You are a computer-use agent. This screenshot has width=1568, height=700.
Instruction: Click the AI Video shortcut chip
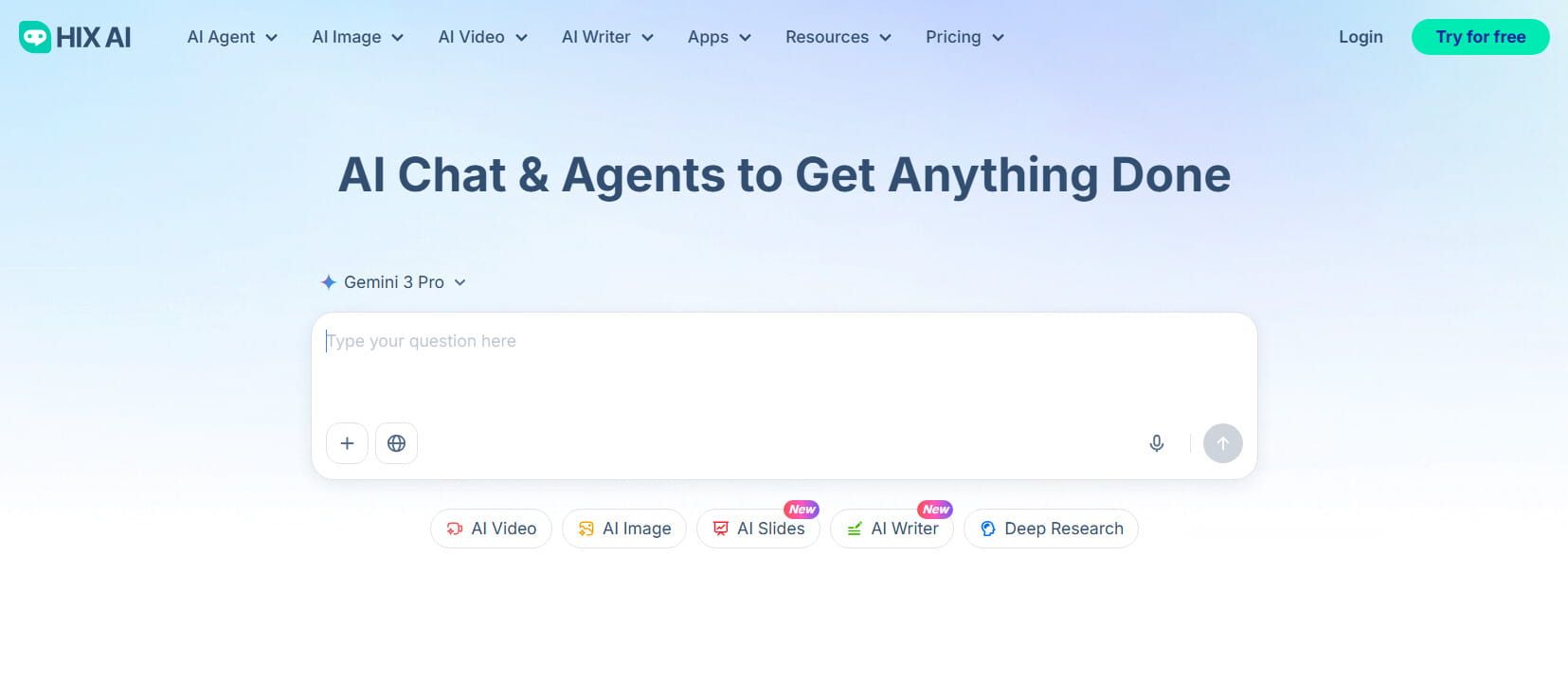click(491, 529)
